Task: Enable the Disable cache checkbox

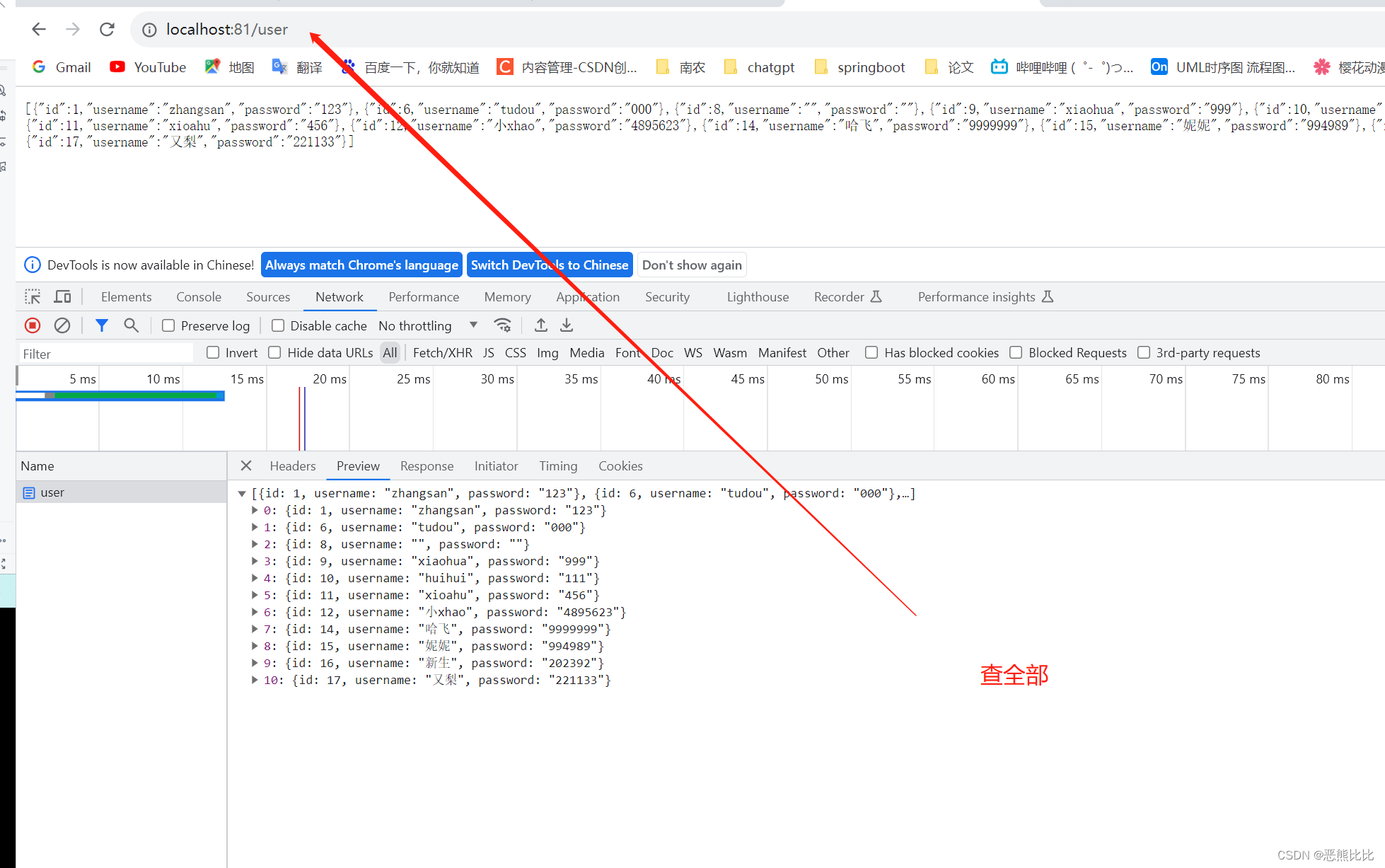Action: pyautogui.click(x=278, y=325)
